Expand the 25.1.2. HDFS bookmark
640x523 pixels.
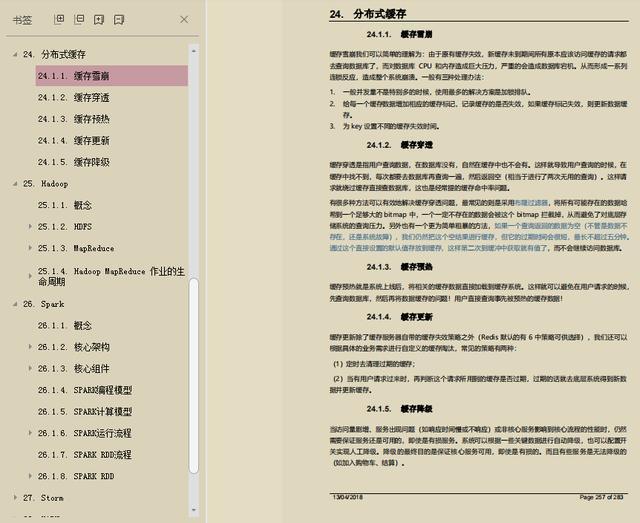[x=30, y=226]
